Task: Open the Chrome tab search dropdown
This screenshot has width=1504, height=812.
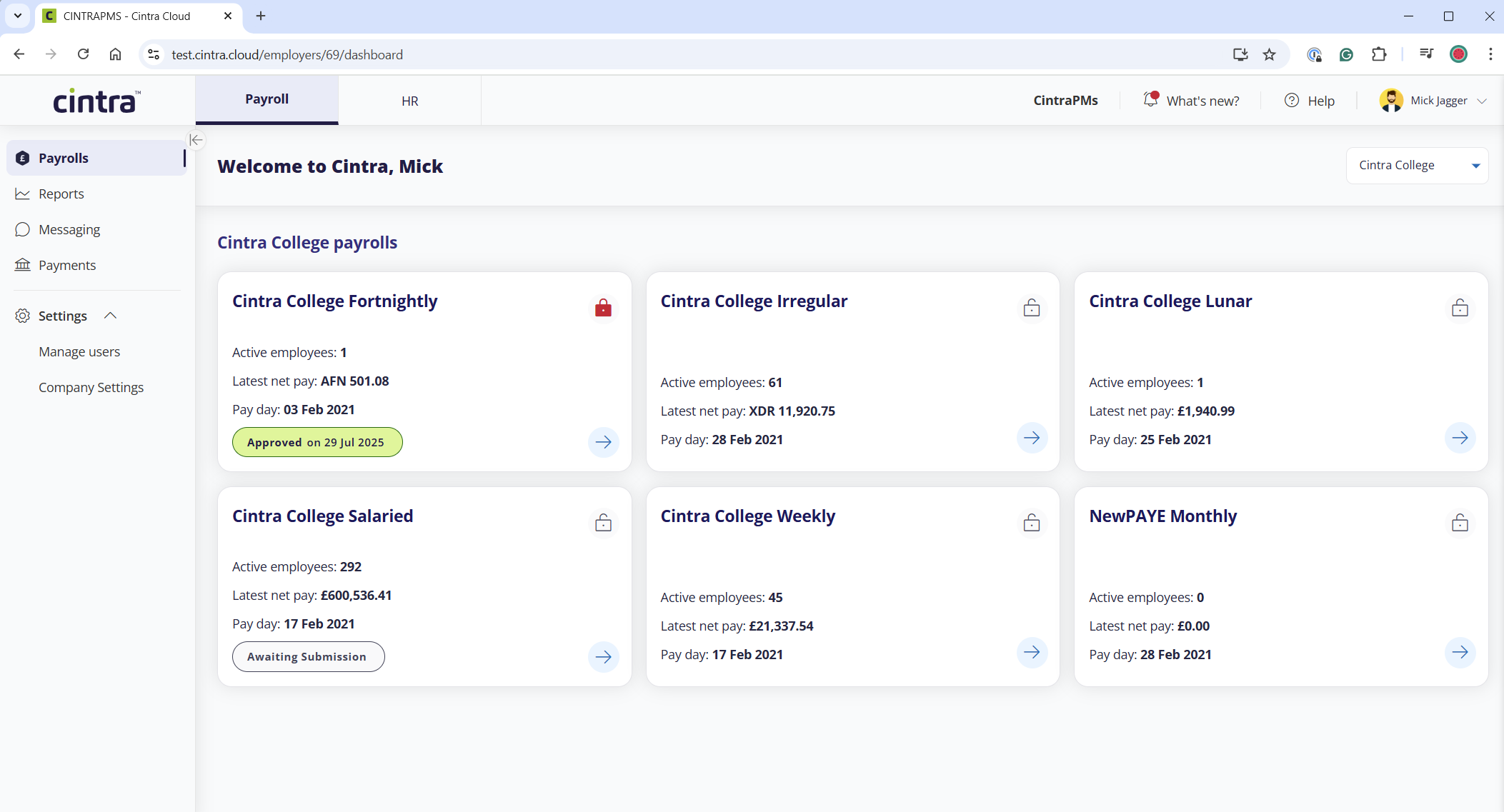Action: pos(17,15)
